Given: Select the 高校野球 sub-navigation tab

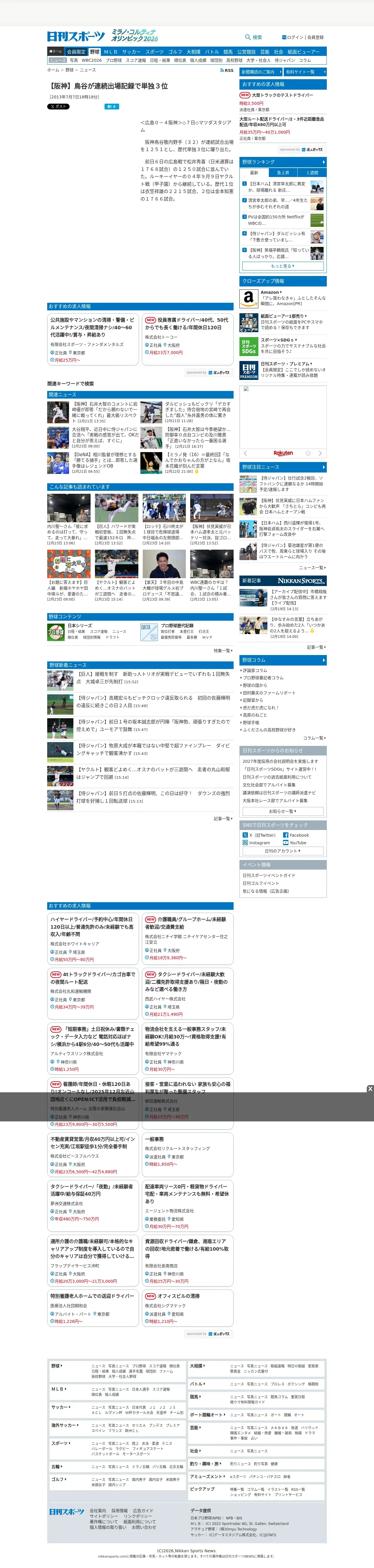Looking at the screenshot, I should (x=234, y=60).
